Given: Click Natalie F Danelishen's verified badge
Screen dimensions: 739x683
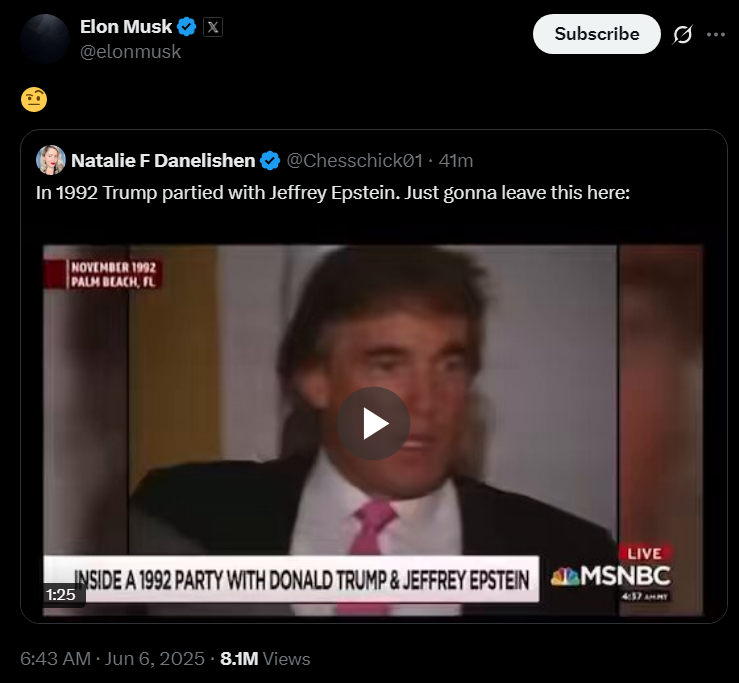Looking at the screenshot, I should [x=270, y=161].
